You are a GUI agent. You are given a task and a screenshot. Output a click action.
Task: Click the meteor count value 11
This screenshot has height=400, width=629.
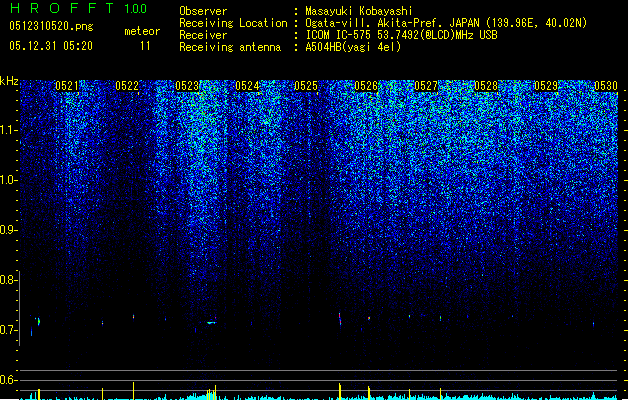145,46
